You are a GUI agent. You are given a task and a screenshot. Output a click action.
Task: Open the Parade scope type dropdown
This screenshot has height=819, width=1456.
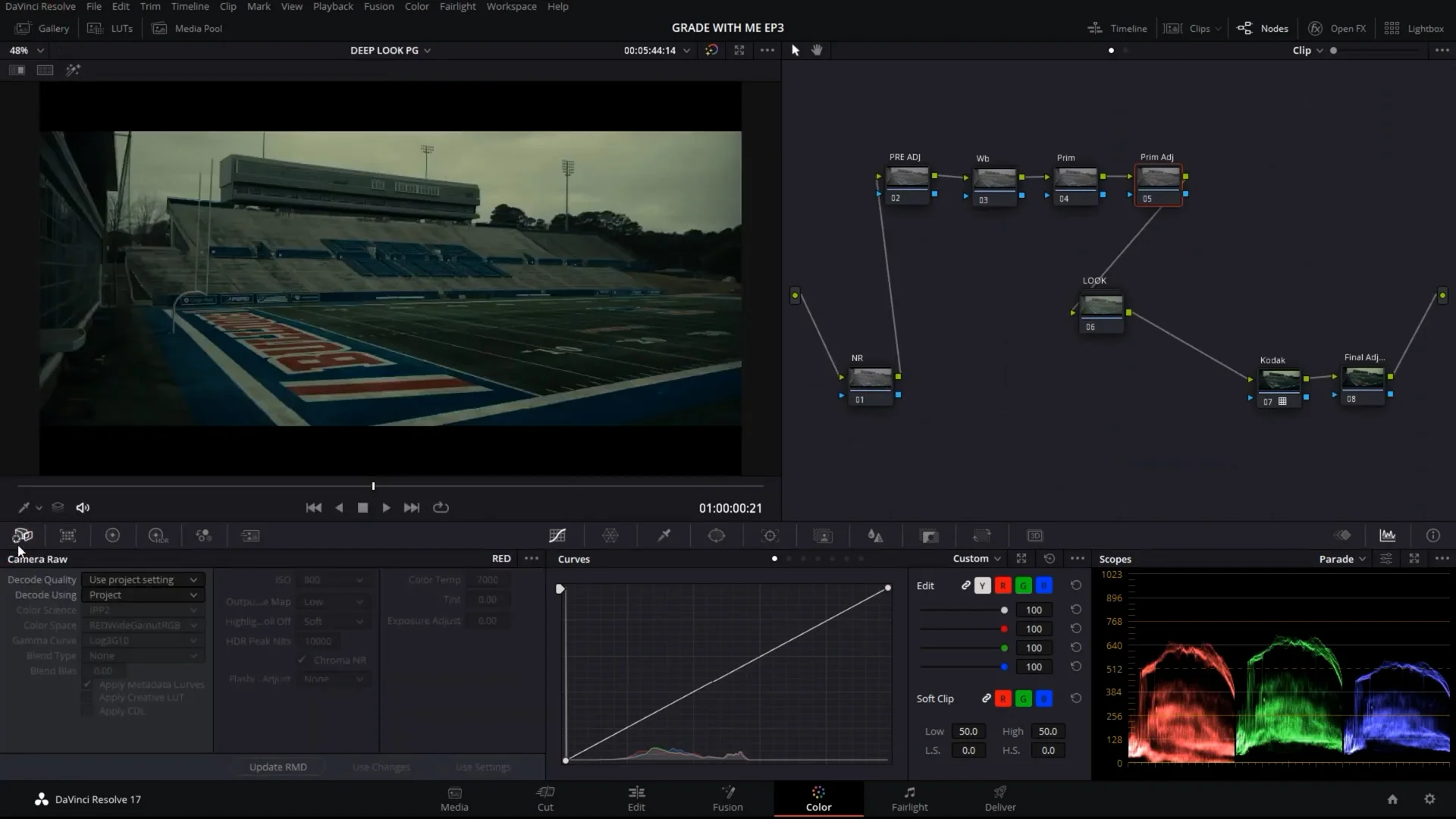pos(1341,559)
